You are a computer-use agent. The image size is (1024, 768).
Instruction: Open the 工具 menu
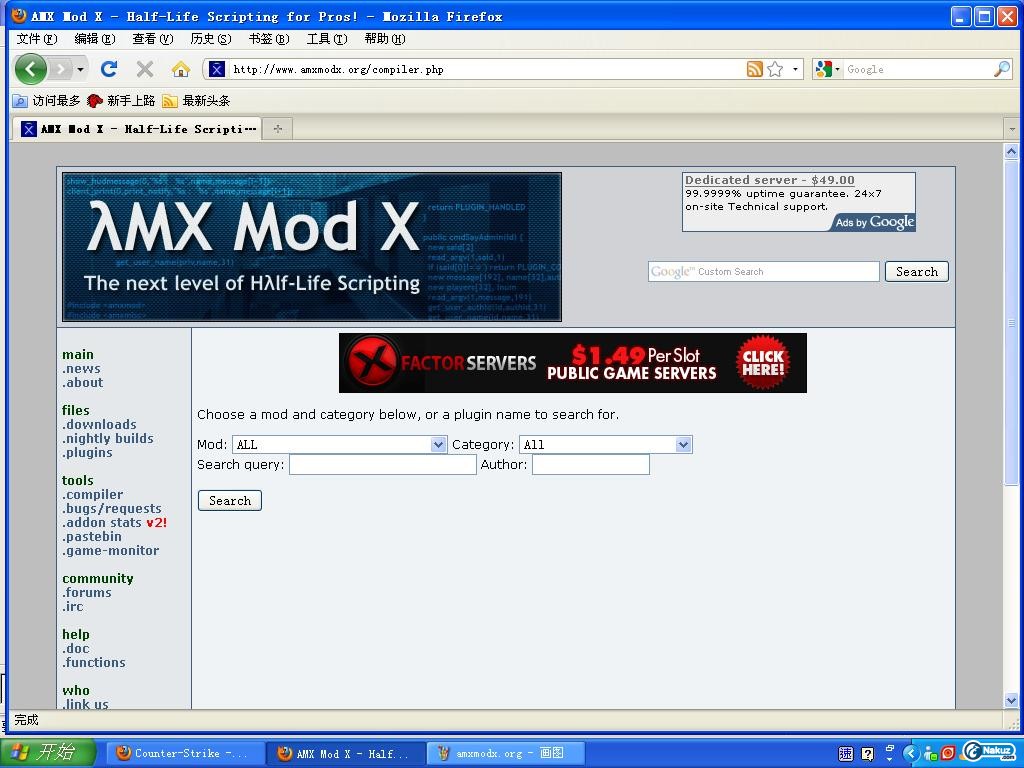pyautogui.click(x=327, y=39)
